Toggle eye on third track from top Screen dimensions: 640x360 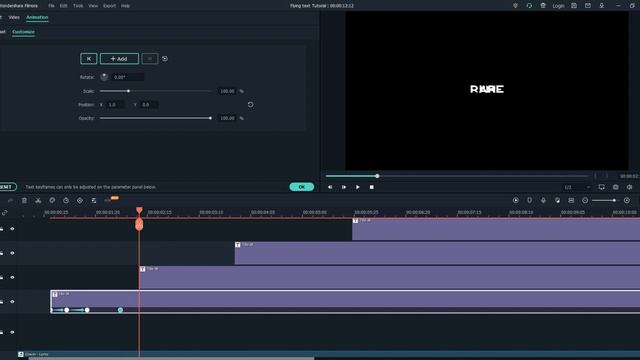[x=12, y=278]
